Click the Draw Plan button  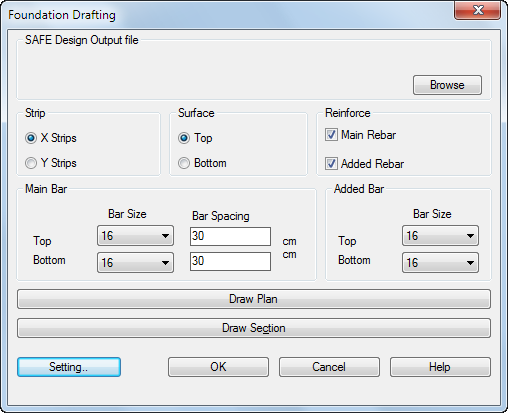click(254, 299)
